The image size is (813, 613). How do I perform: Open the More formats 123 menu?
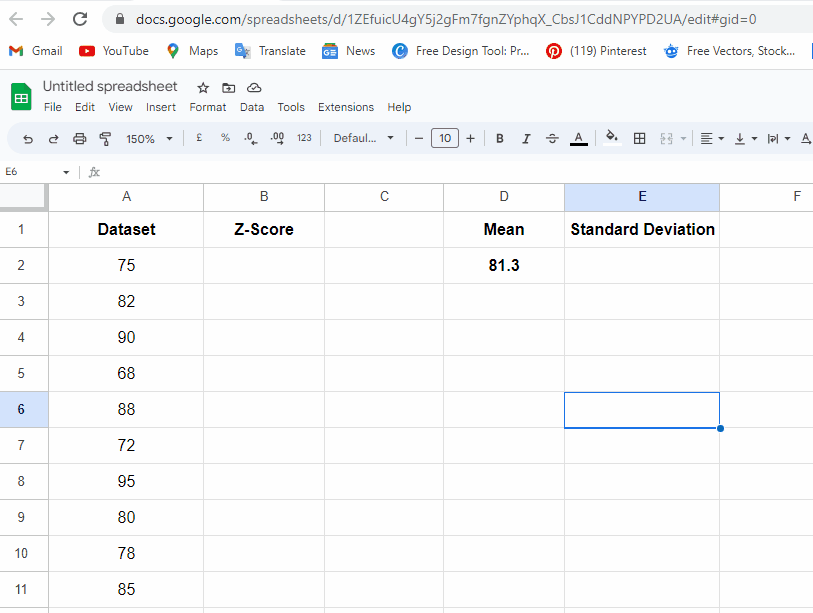(x=304, y=138)
